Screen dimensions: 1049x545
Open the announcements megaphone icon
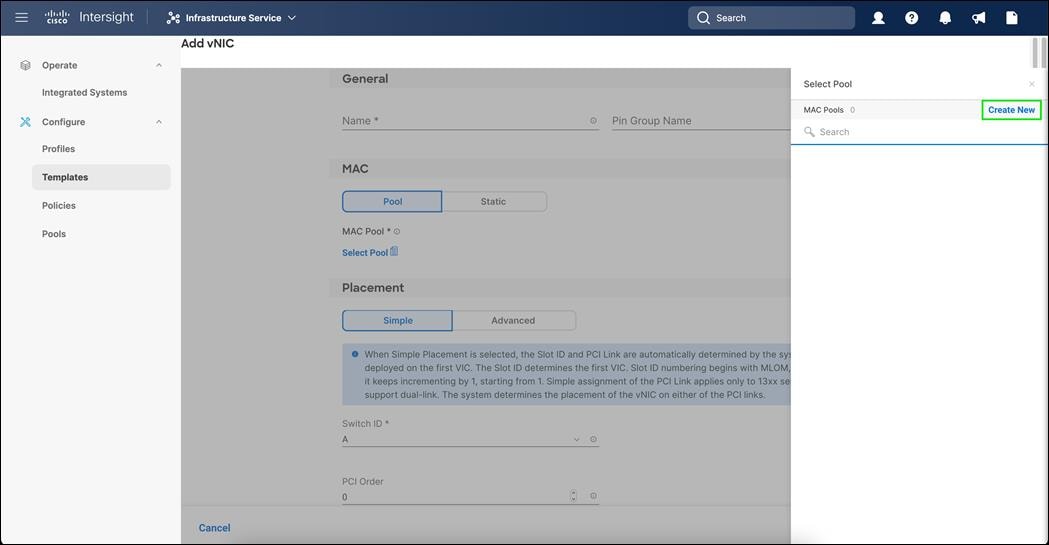click(978, 18)
